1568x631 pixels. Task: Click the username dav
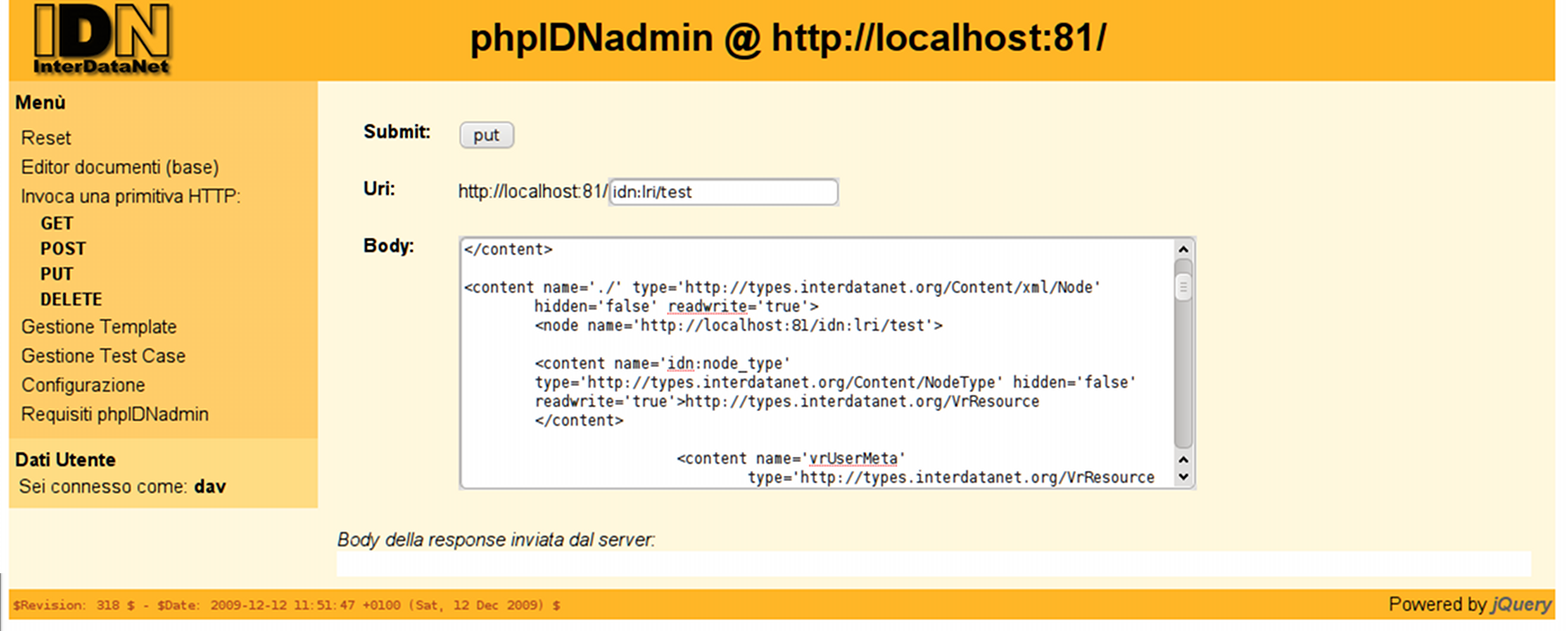tap(210, 487)
